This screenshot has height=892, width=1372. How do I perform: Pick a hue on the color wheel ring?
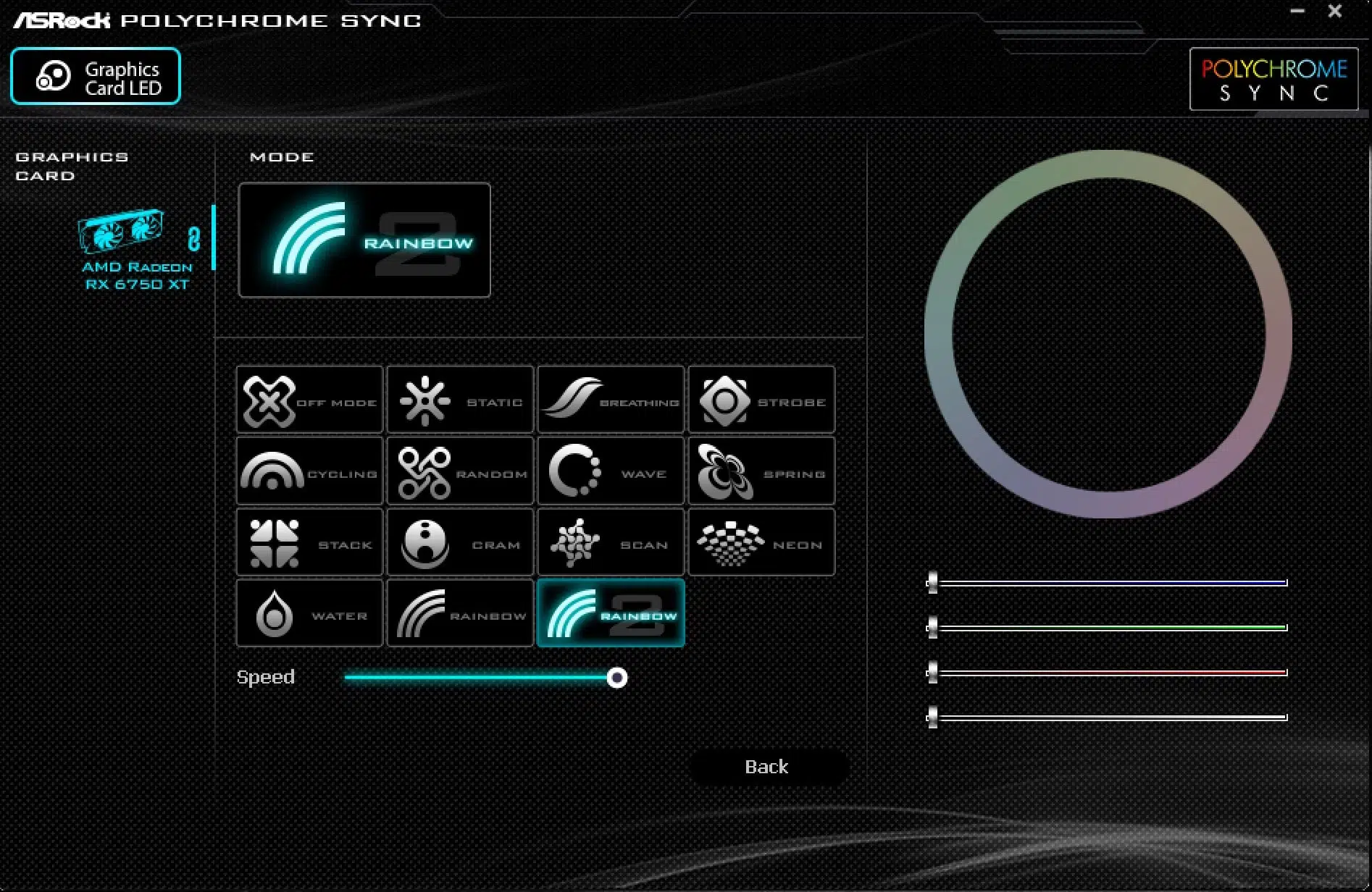pyautogui.click(x=1108, y=164)
